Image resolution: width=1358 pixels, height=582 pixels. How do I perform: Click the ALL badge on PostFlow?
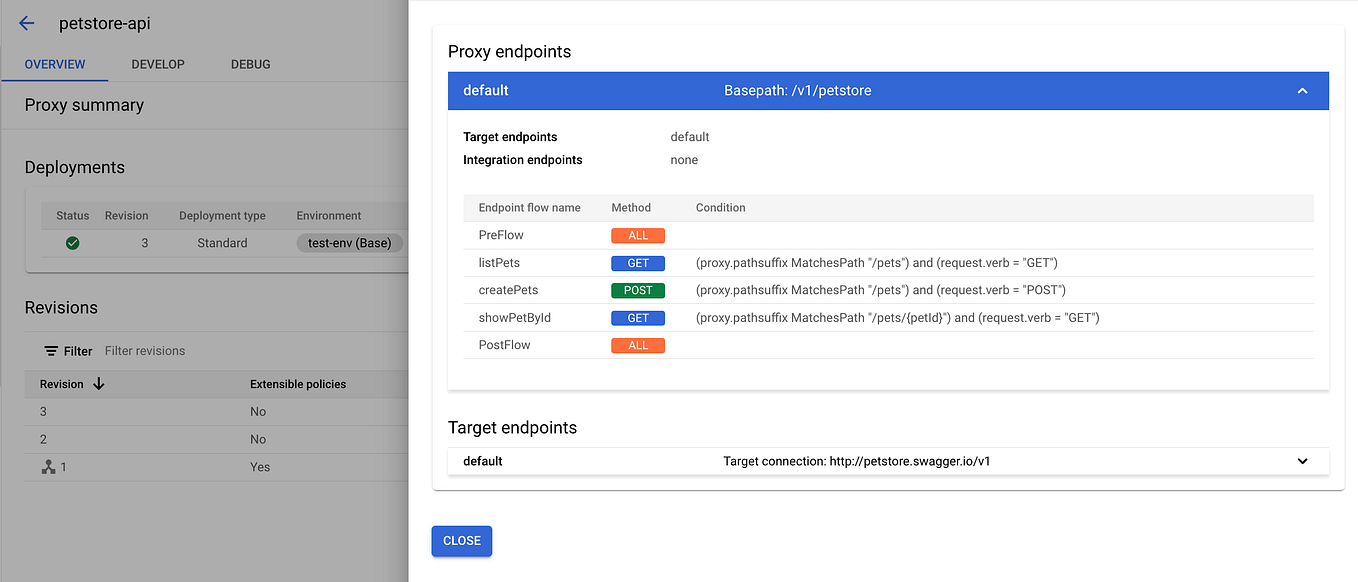coord(637,345)
